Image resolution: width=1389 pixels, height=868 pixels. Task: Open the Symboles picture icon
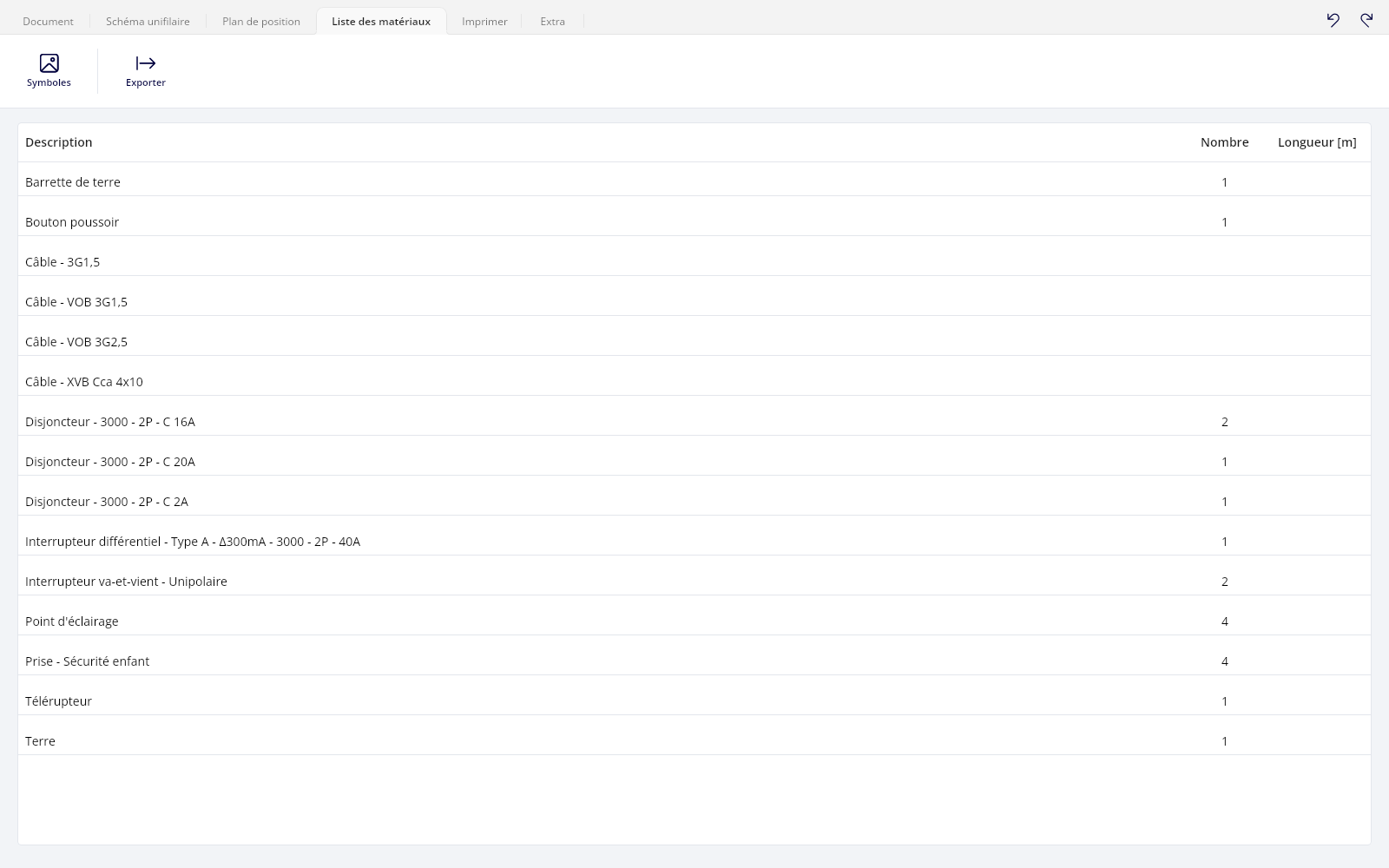click(x=49, y=63)
